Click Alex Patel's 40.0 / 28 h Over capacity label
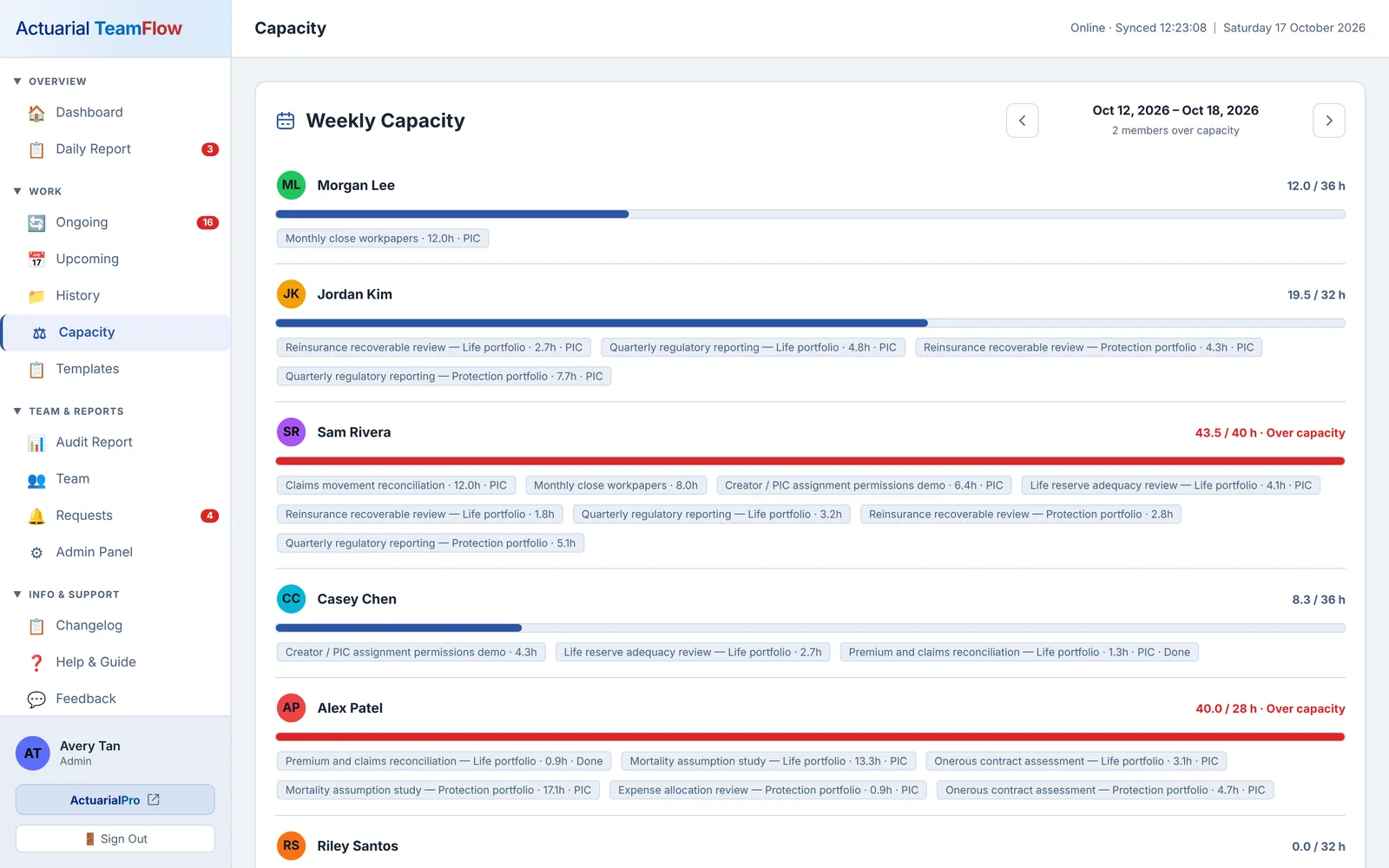The width and height of the screenshot is (1389, 868). (1270, 708)
